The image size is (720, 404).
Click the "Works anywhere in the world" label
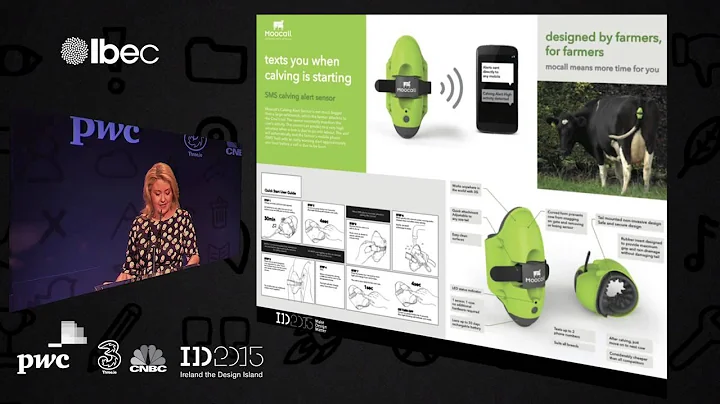pyautogui.click(x=466, y=188)
